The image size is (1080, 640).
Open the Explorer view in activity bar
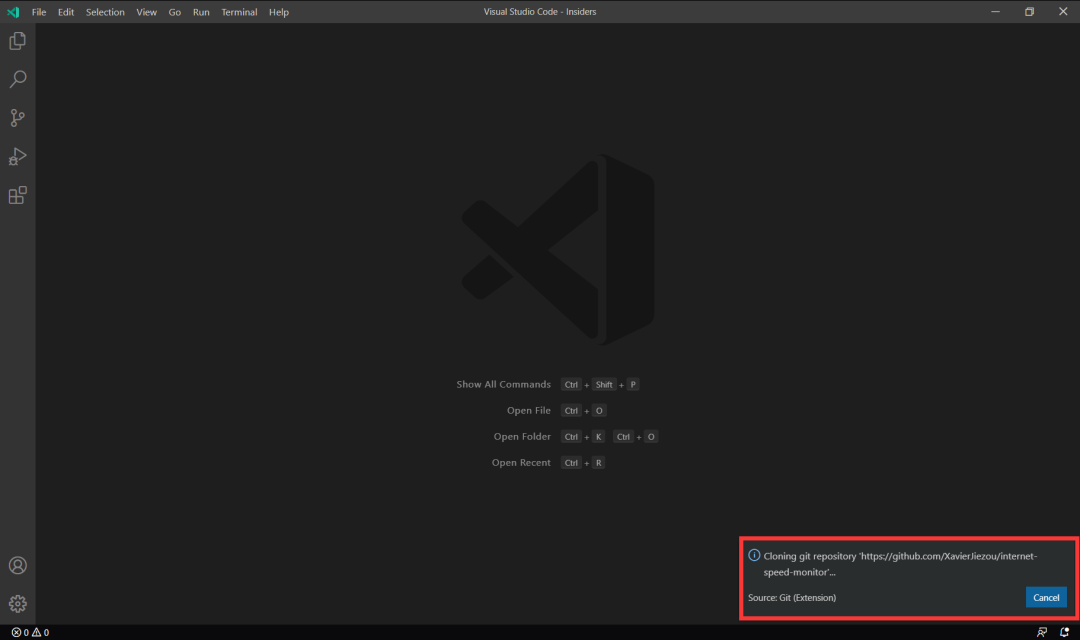pyautogui.click(x=18, y=41)
